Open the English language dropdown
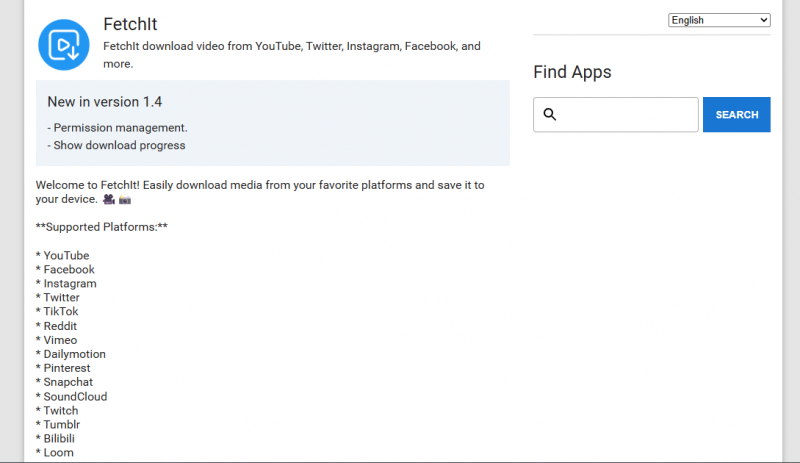This screenshot has height=463, width=800. pyautogui.click(x=719, y=20)
